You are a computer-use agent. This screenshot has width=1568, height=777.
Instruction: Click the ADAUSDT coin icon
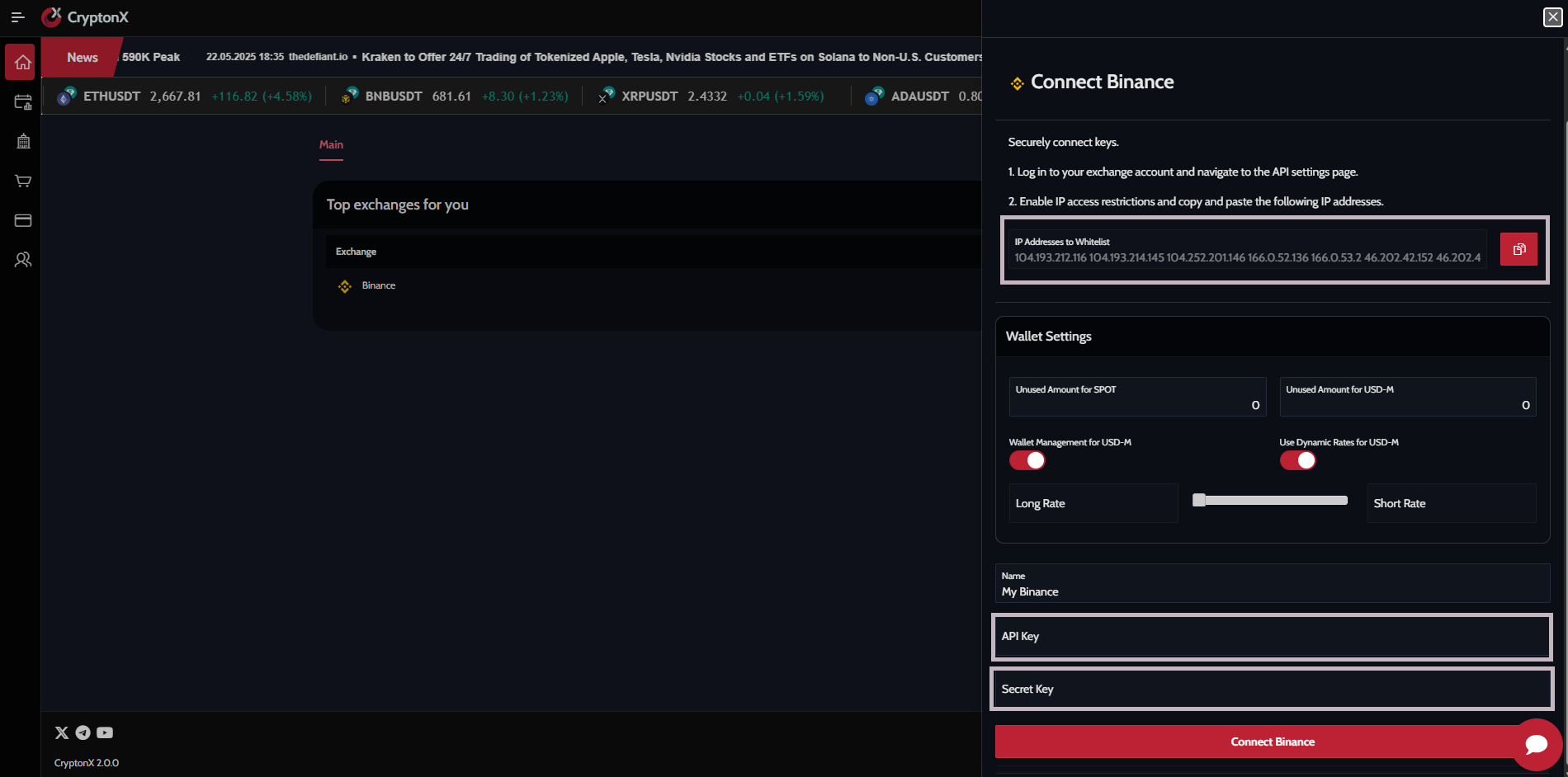click(875, 97)
